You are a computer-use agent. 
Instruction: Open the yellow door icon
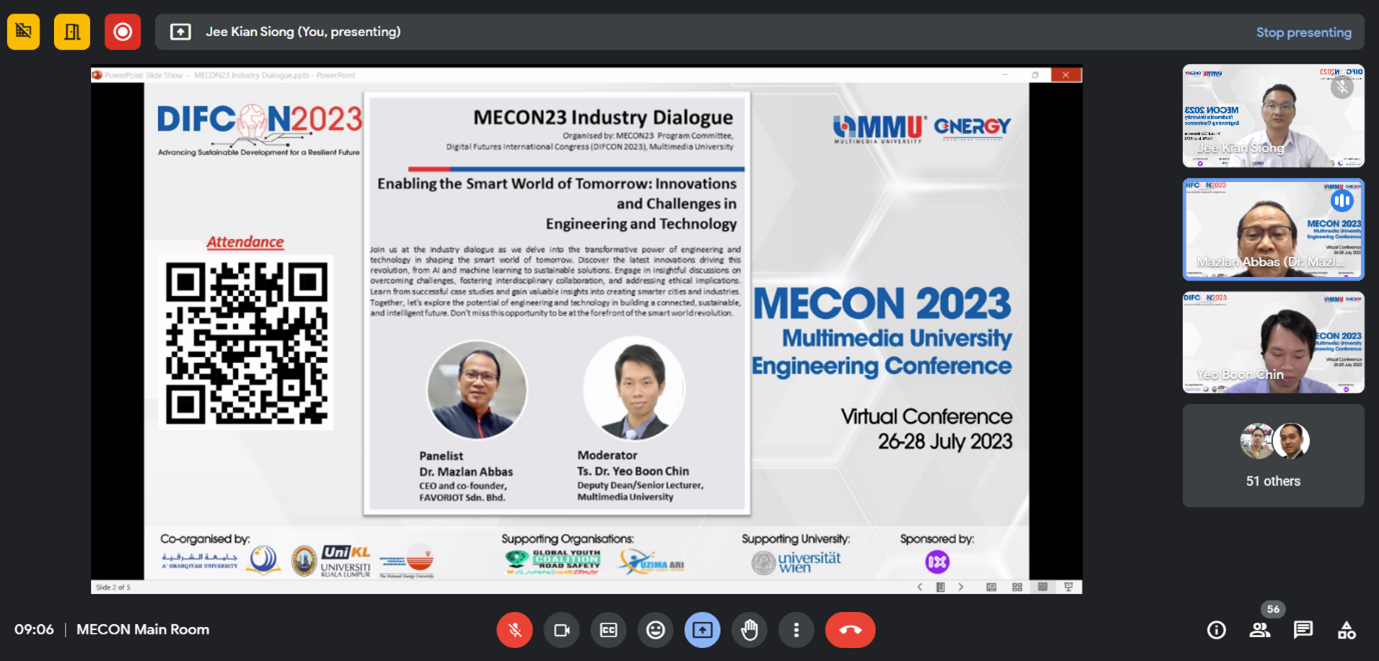tap(72, 32)
